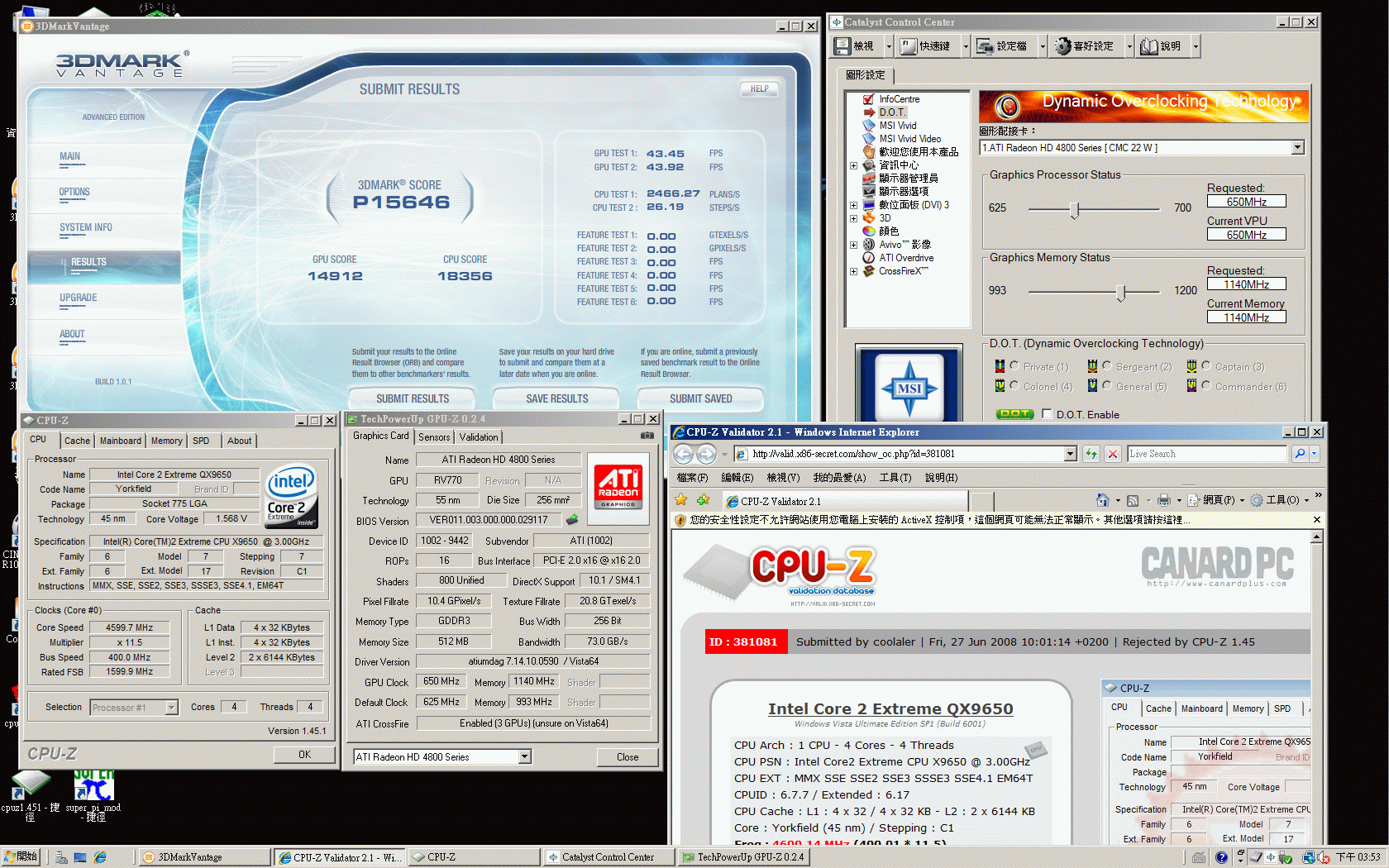Click SUBMIT RESULTS in 3DMark Vantage
This screenshot has width=1389, height=868.
(413, 398)
